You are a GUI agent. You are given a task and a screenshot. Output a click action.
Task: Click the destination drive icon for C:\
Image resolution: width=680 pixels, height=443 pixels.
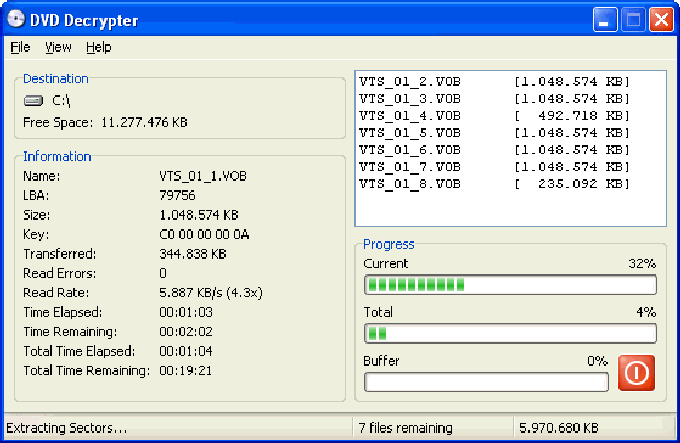[33, 101]
